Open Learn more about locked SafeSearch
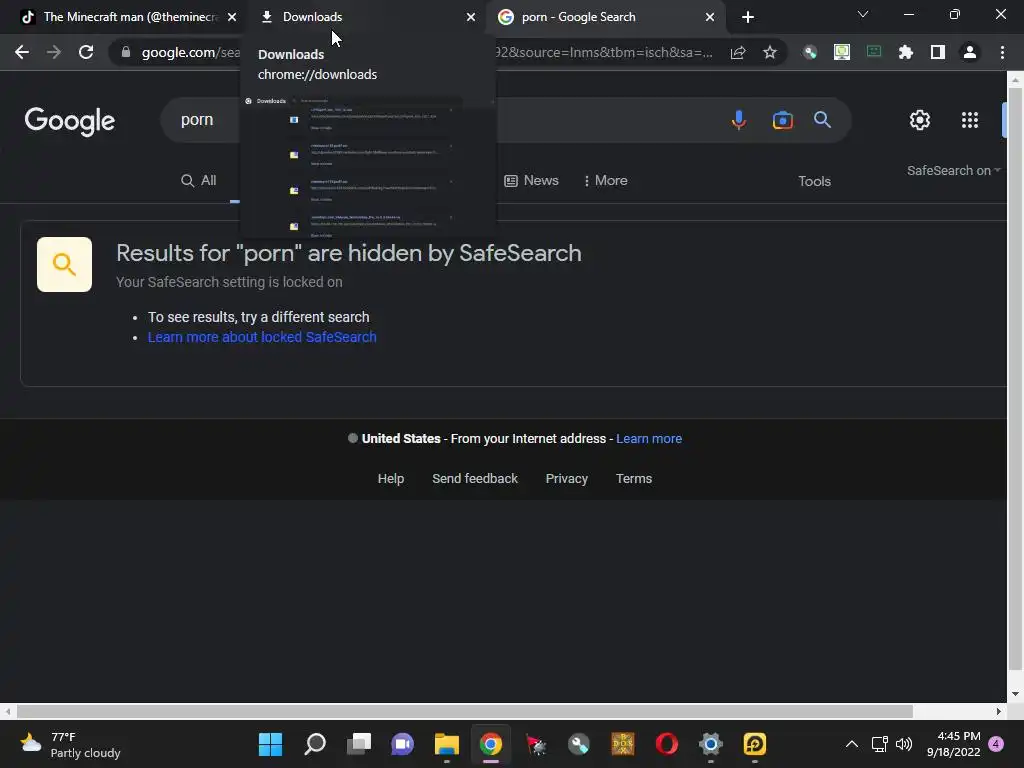The height and width of the screenshot is (768, 1024). pos(262,337)
